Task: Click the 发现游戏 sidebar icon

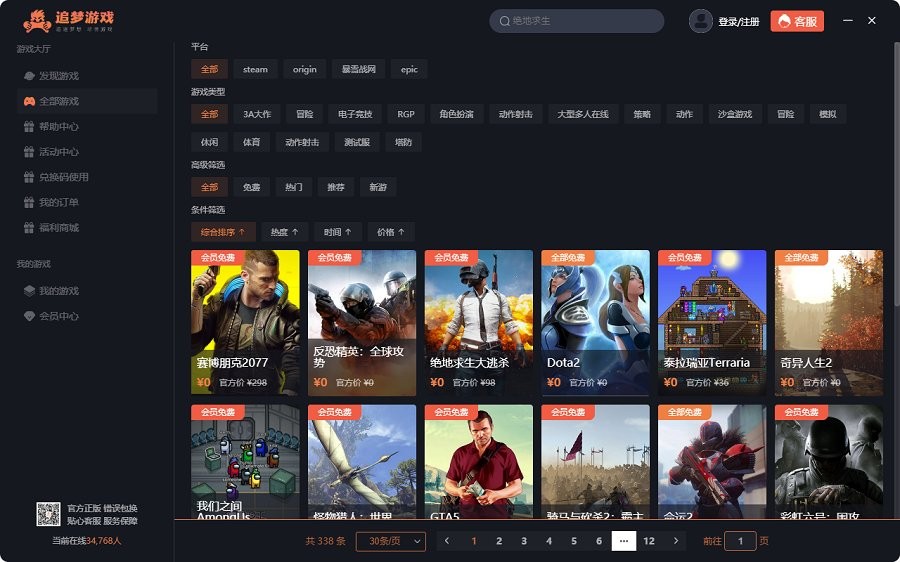Action: click(x=30, y=76)
